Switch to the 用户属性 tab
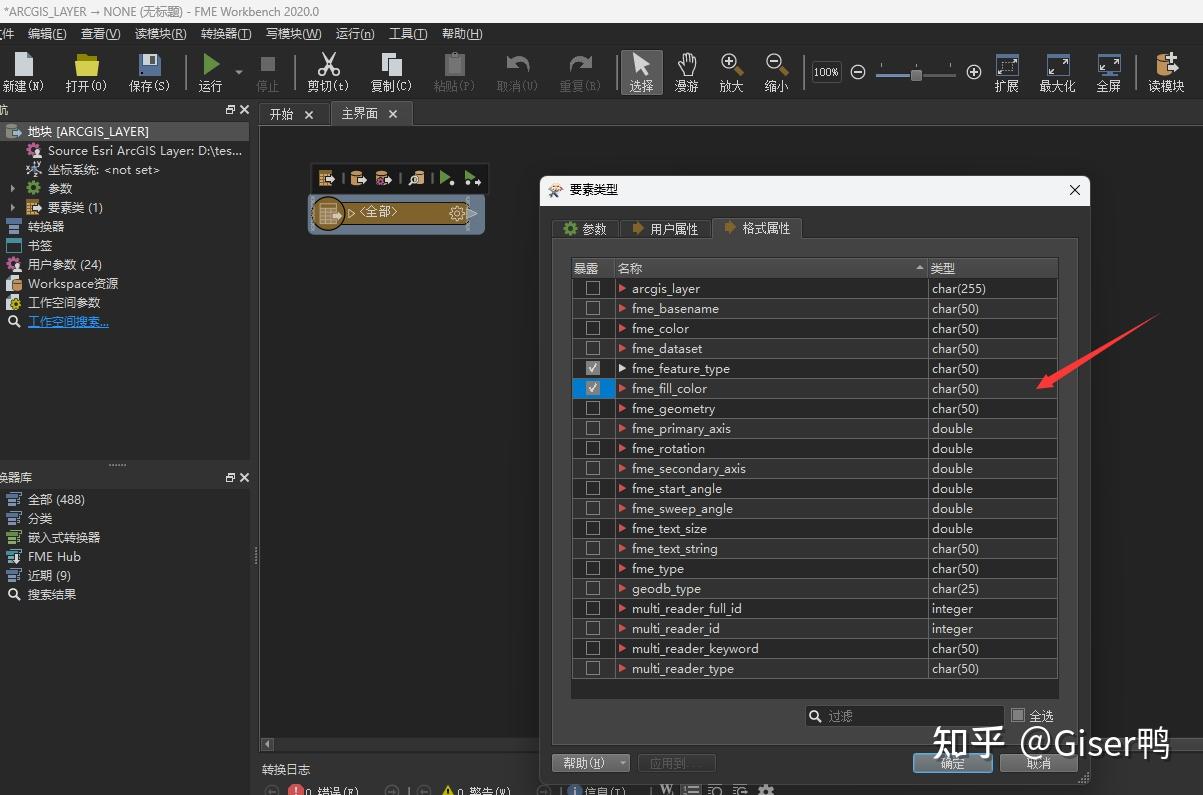 tap(665, 229)
